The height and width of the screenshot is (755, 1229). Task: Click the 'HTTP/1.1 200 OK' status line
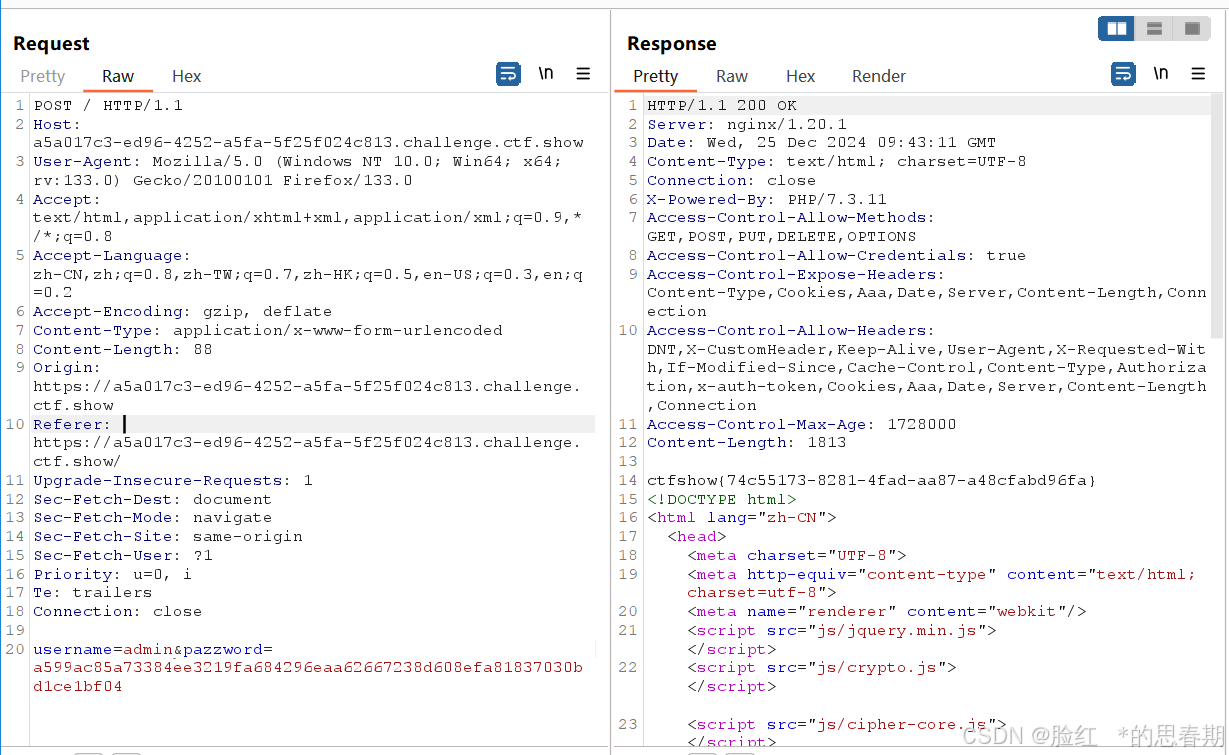(722, 105)
